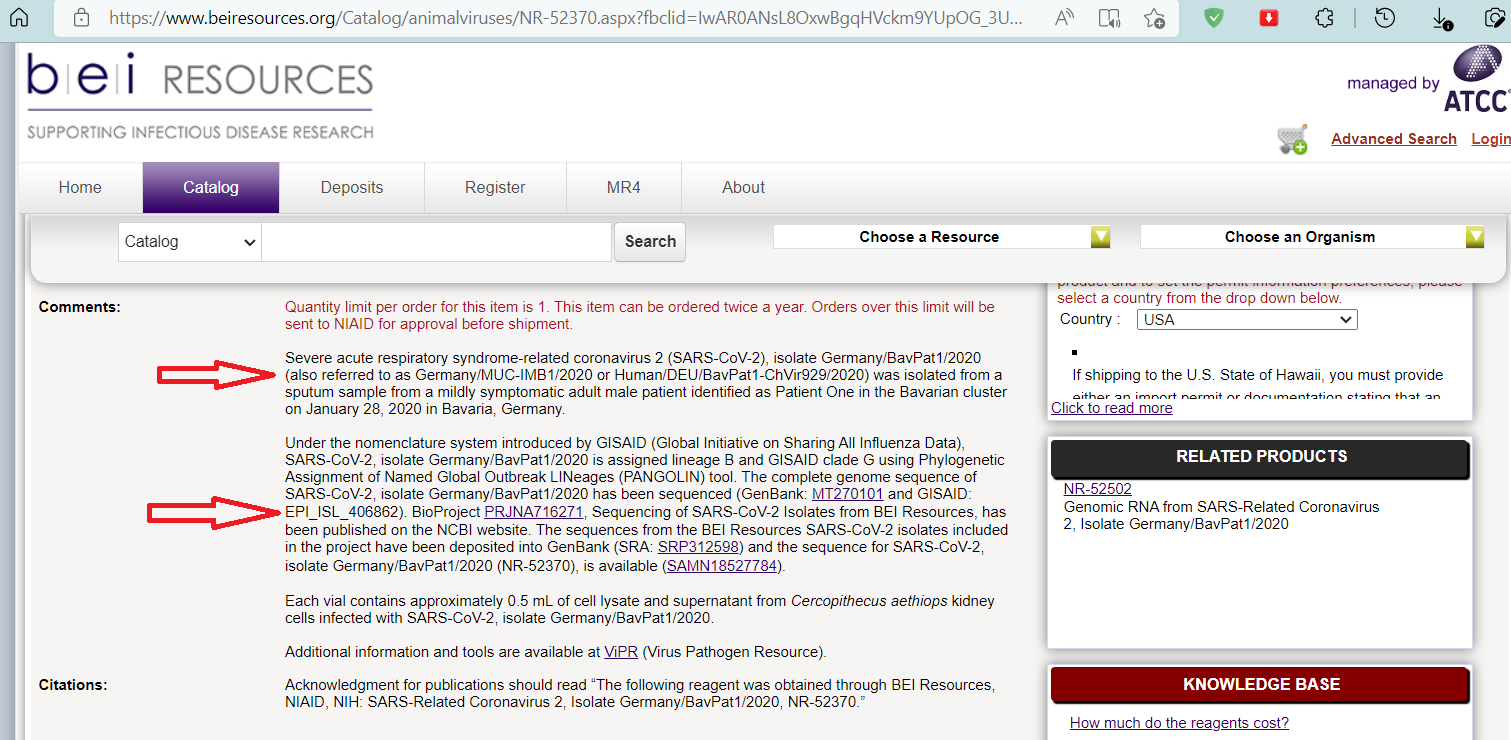Open the Home menu tab
1511x740 pixels.
(80, 187)
